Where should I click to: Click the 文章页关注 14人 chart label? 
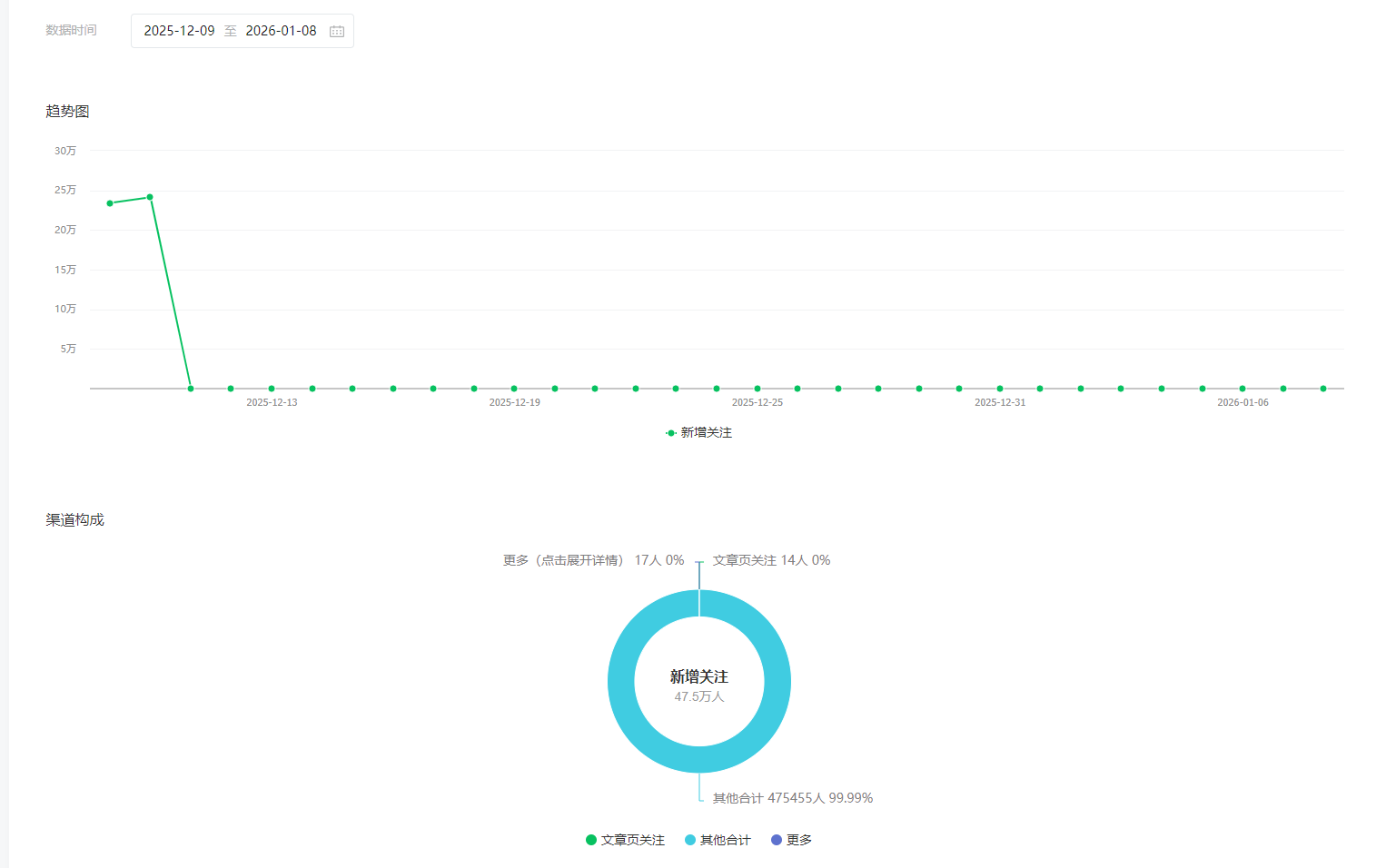pyautogui.click(x=771, y=560)
